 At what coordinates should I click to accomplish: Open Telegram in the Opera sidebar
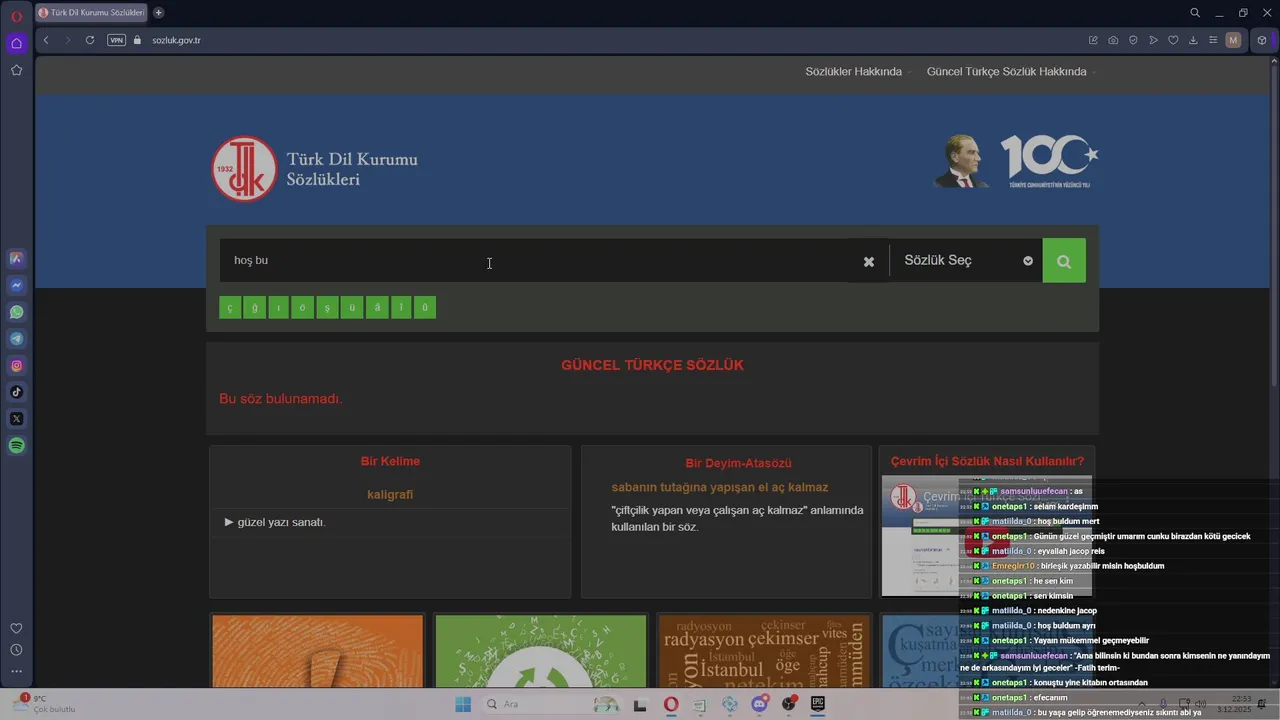pos(16,339)
